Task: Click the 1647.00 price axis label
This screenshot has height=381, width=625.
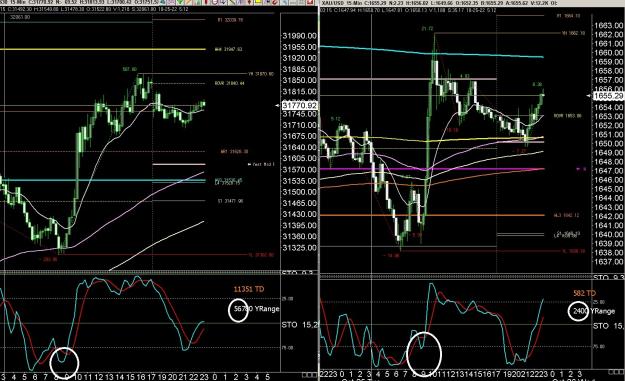Action: click(x=609, y=171)
